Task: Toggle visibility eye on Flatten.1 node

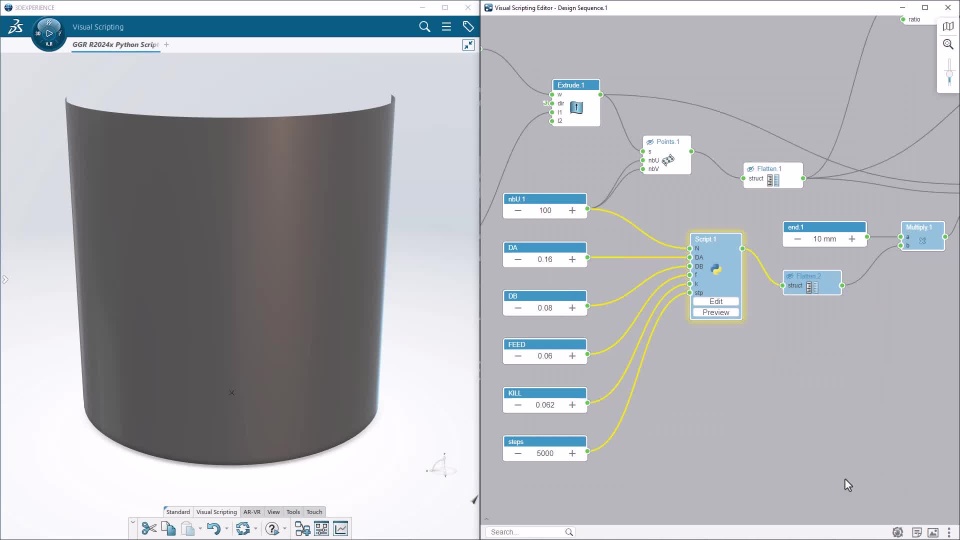Action: coord(750,169)
